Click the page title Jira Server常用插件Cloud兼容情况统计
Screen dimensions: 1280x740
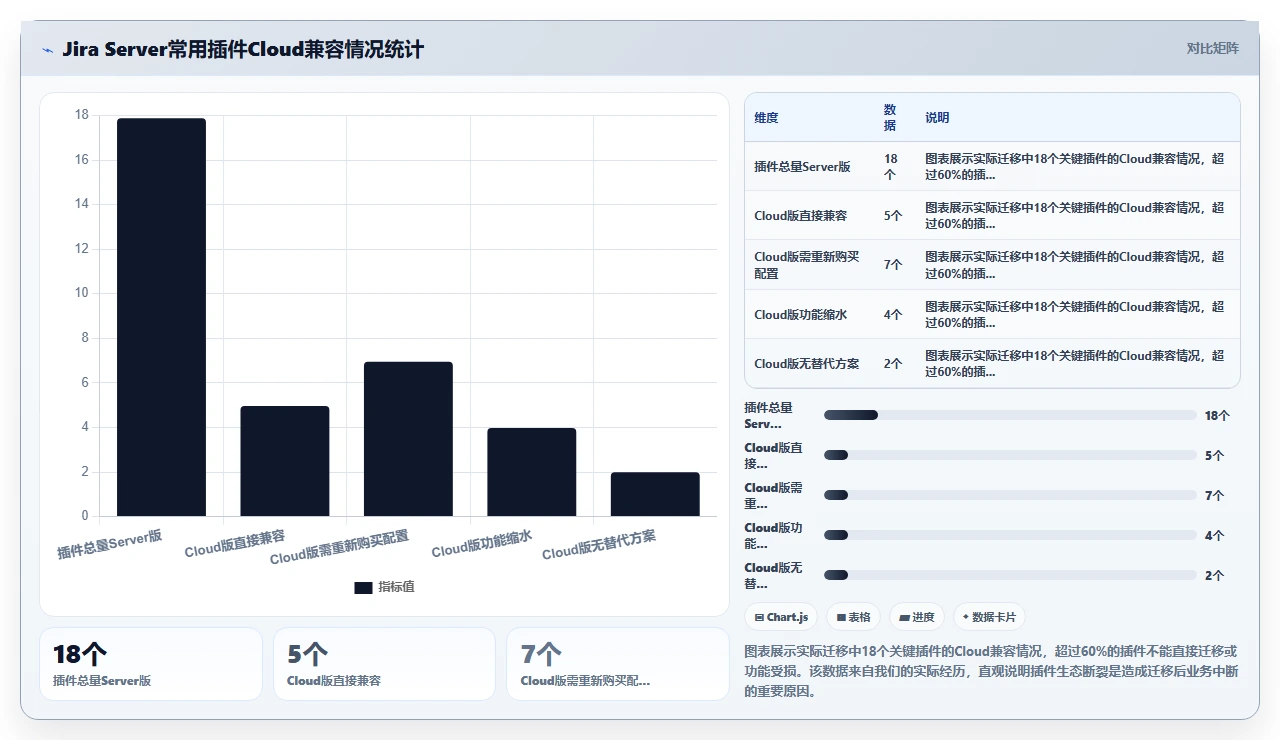243,49
